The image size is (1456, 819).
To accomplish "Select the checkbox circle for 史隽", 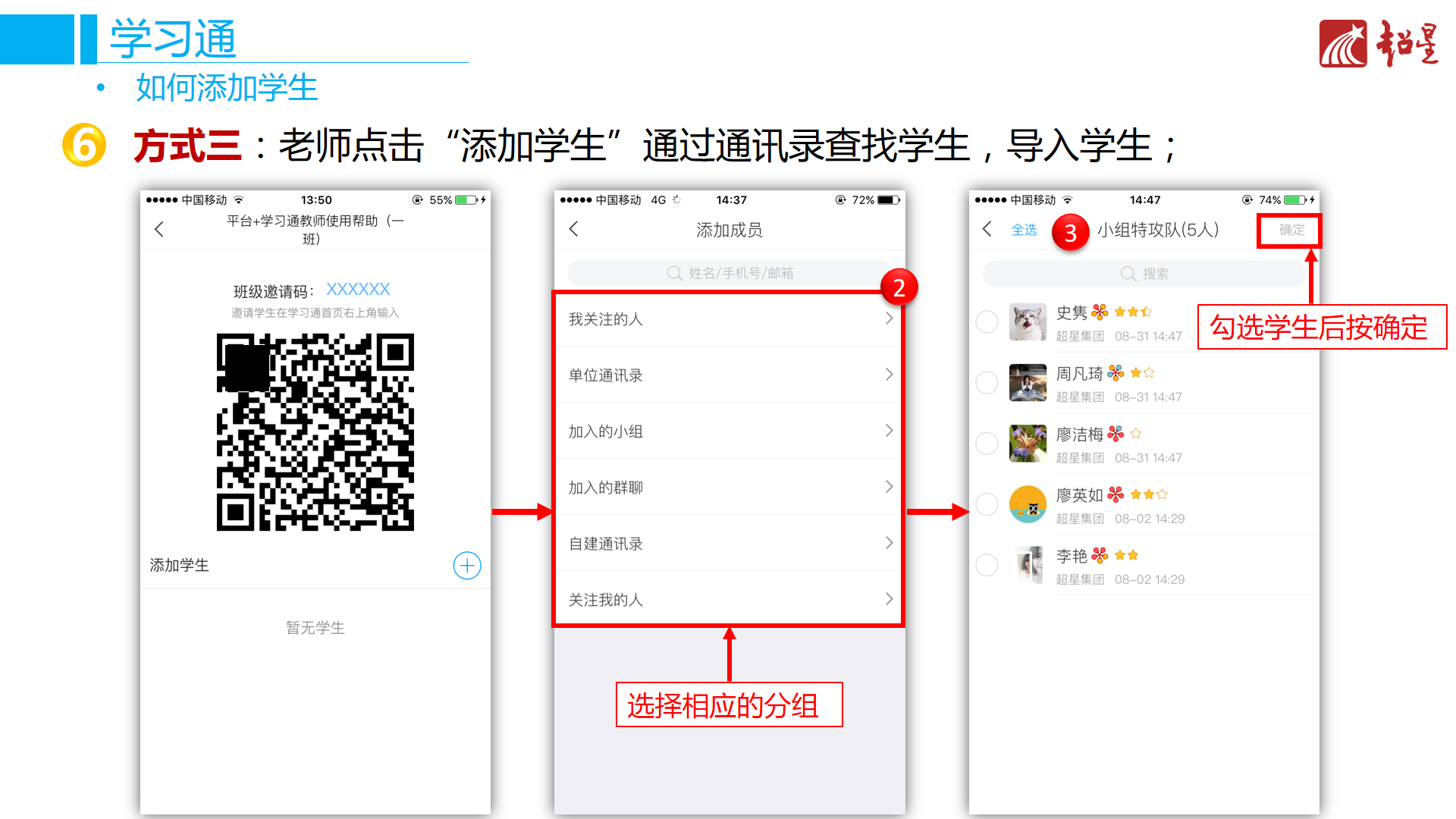I will [987, 322].
